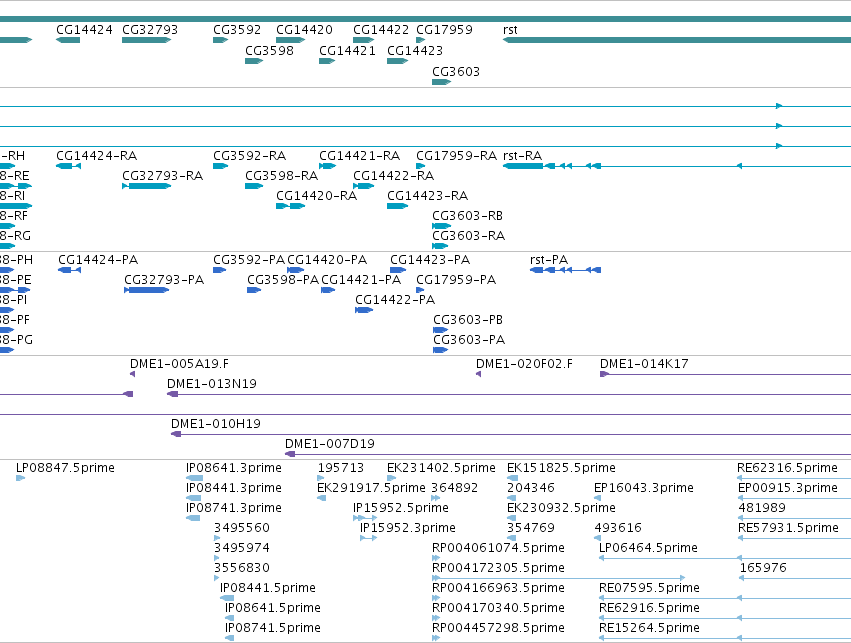Click the RP004172305.5prime EST

tap(558, 578)
